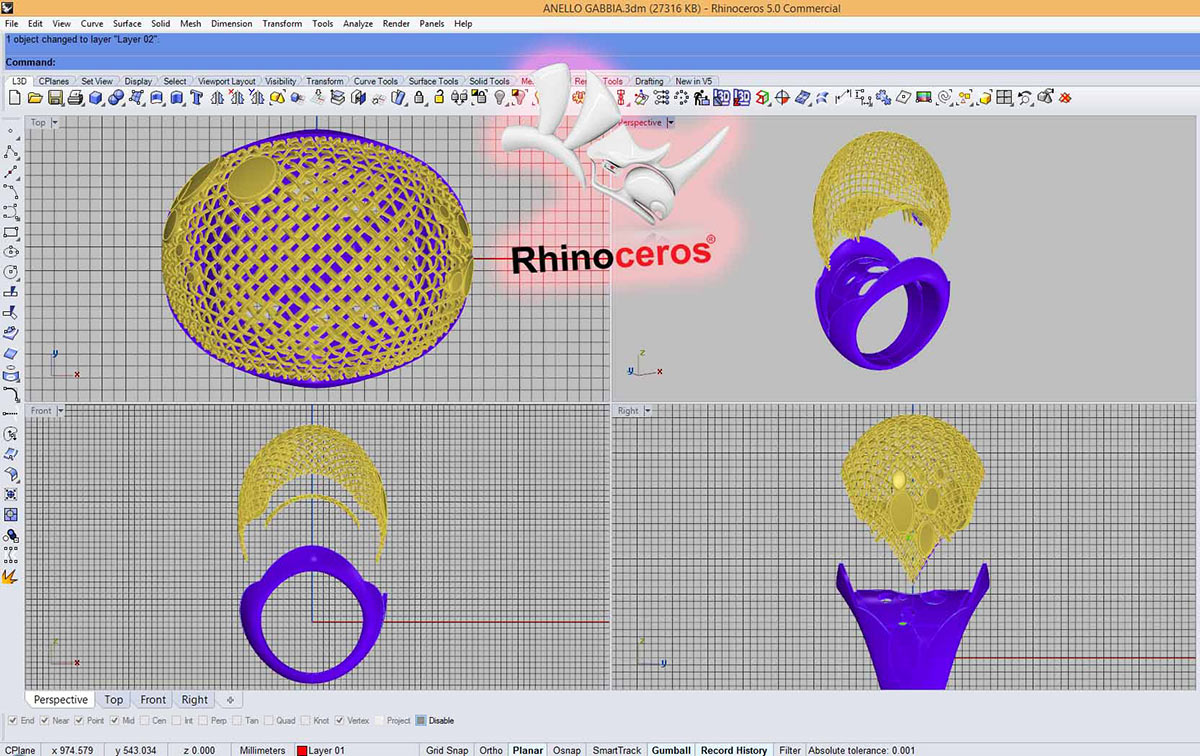The image size is (1200, 756).
Task: Enable the Quad osnap checkbox
Action: tap(268, 720)
